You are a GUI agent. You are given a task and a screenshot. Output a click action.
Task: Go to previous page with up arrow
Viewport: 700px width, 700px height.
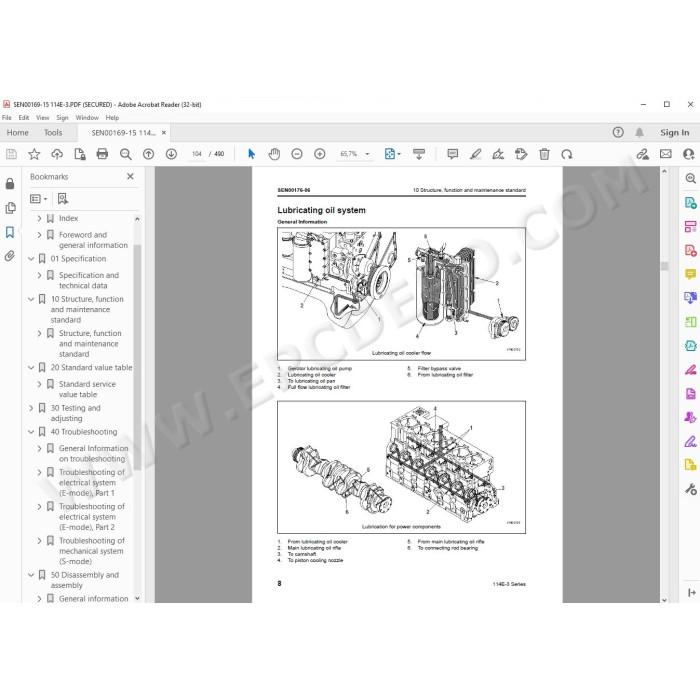148,154
